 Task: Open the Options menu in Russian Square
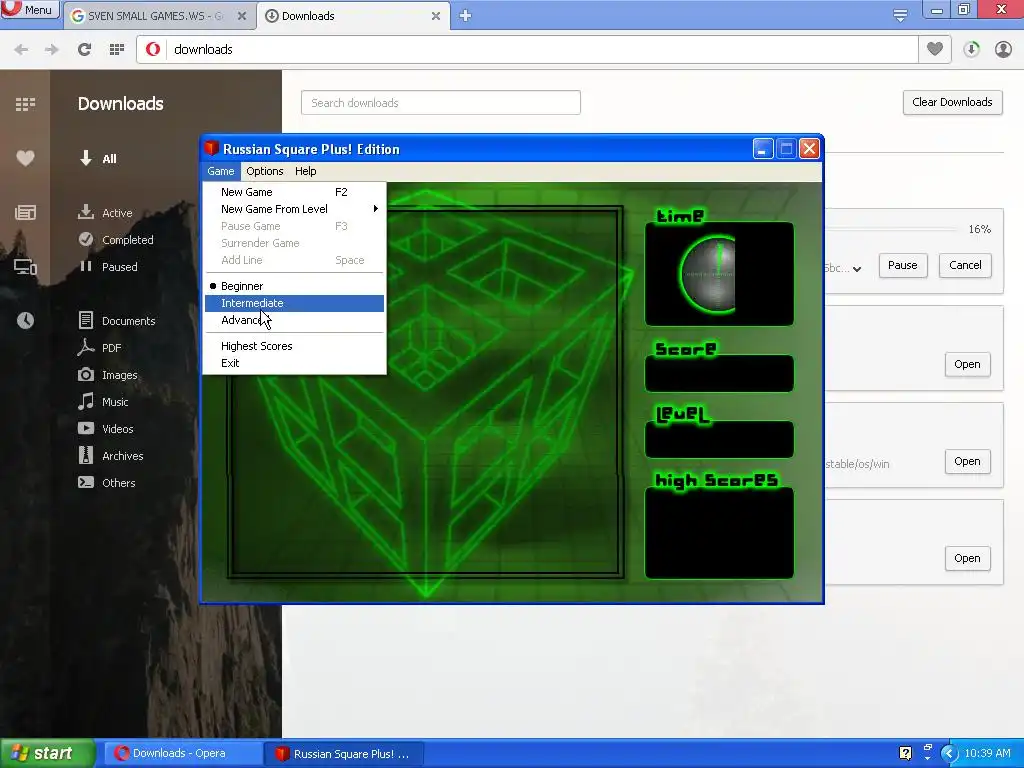click(x=264, y=171)
